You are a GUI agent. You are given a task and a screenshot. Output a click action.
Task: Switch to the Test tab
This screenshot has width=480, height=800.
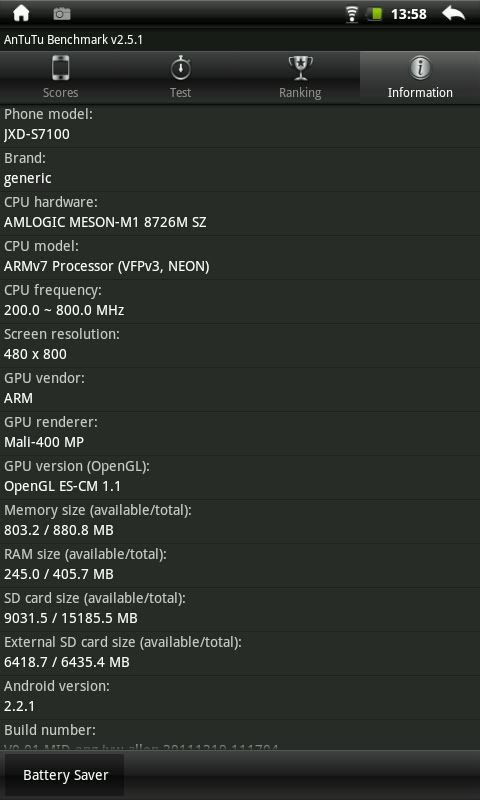tap(180, 78)
